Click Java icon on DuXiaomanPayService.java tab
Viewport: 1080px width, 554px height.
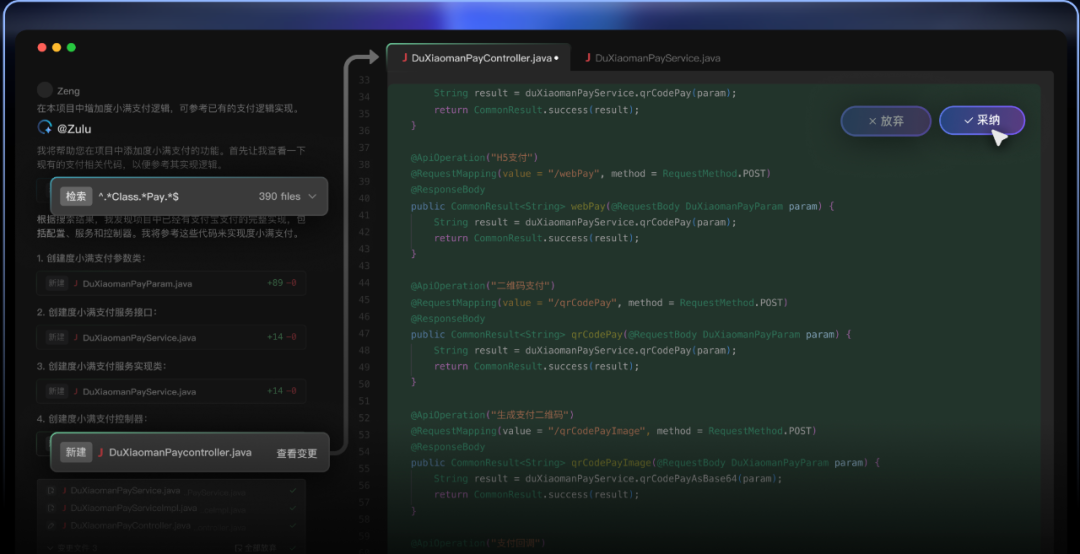(587, 58)
